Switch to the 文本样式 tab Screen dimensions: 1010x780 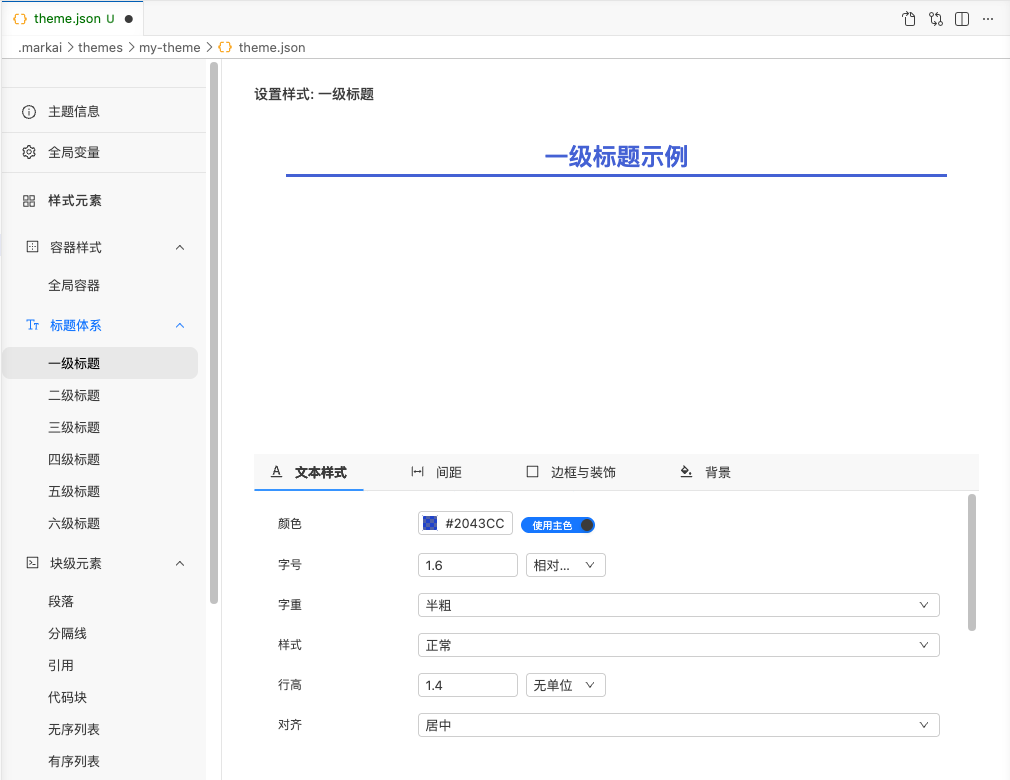coord(309,472)
